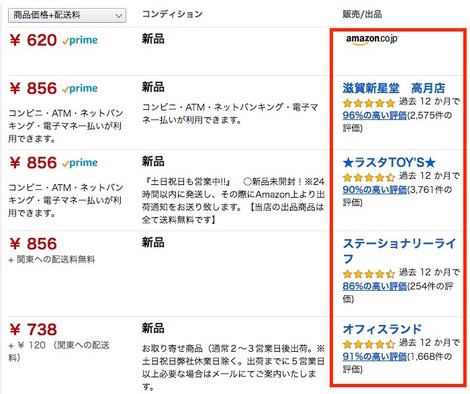The image size is (470, 394).
Task: Open seller オフィスランド page
Action: pos(382,329)
